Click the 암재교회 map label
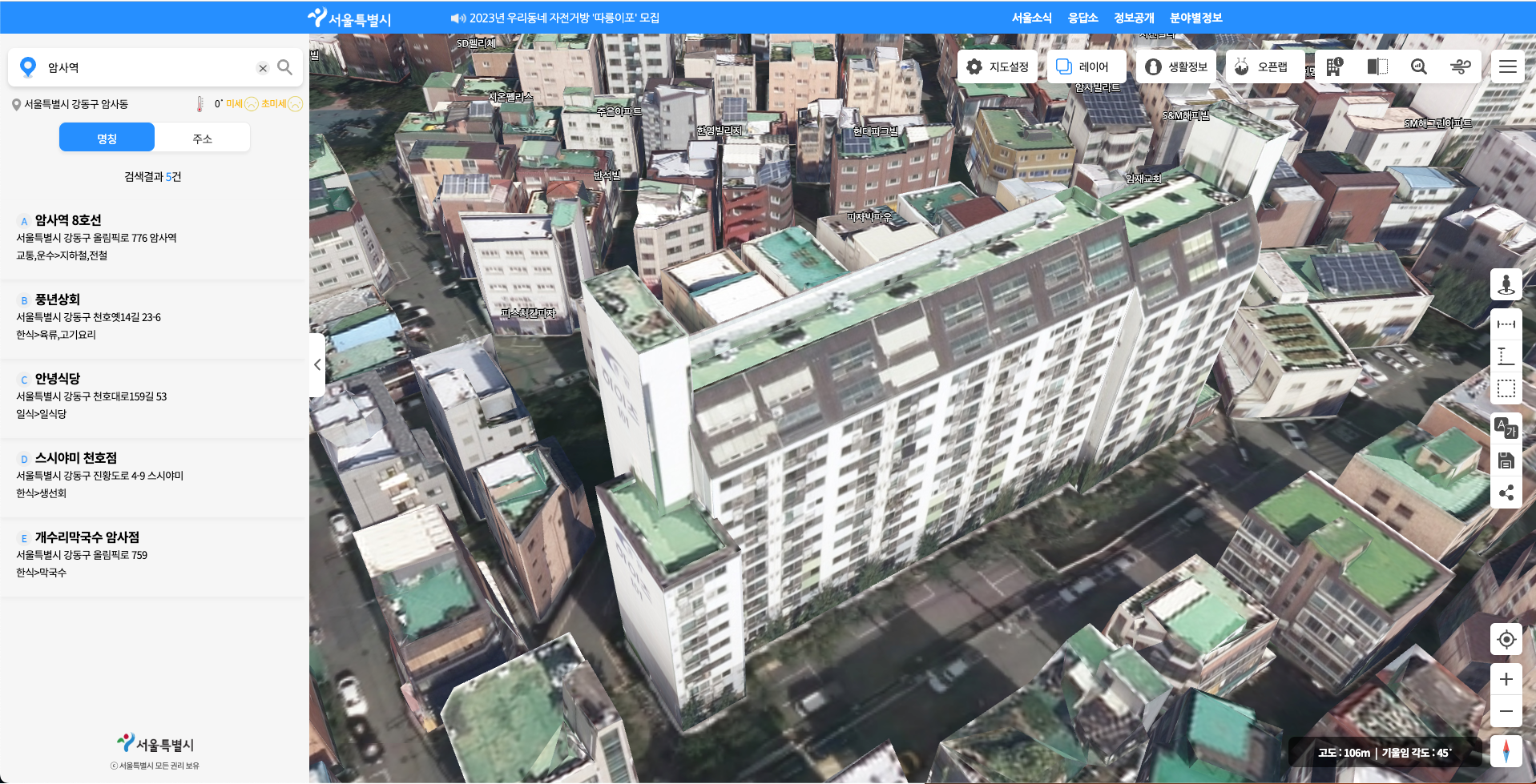This screenshot has width=1536, height=784. click(1143, 179)
